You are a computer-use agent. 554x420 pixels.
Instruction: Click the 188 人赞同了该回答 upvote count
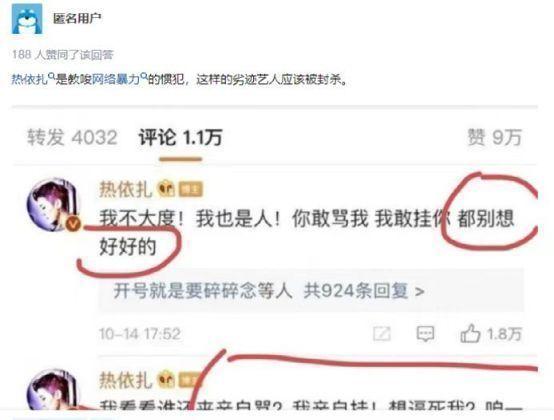(63, 54)
